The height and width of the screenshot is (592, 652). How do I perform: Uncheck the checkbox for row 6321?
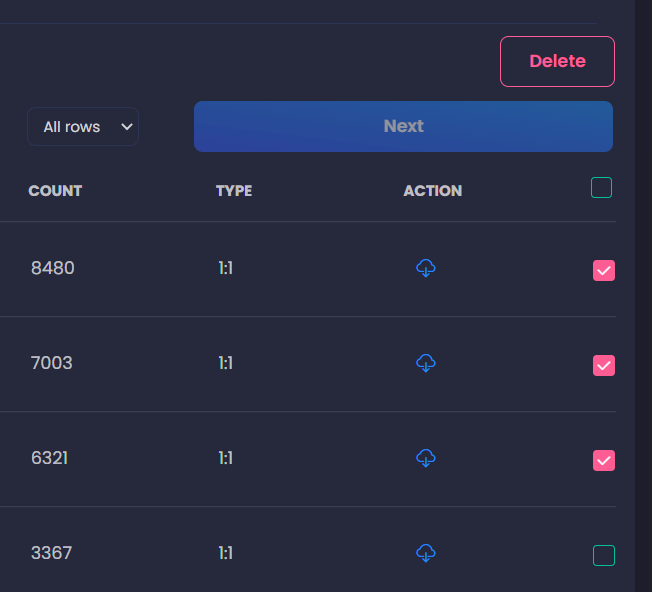click(604, 460)
